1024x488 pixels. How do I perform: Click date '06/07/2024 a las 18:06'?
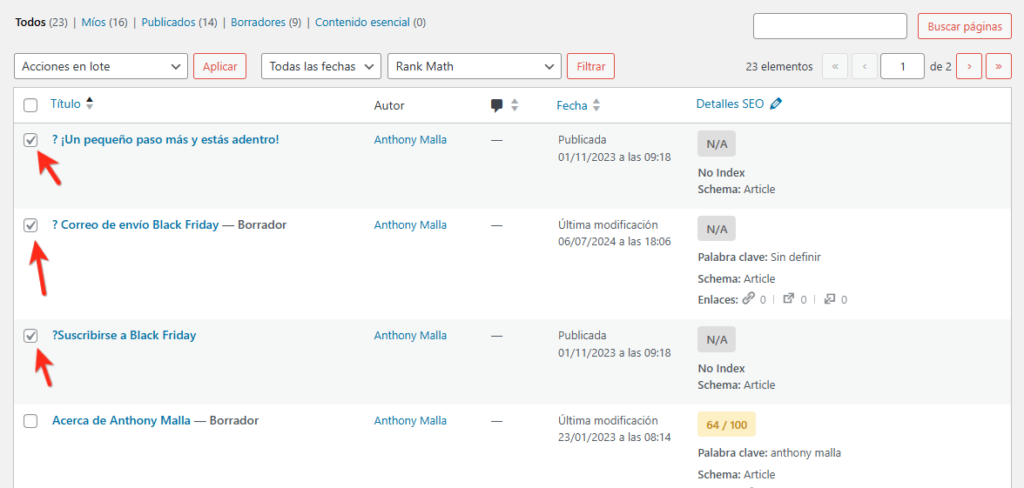pos(615,241)
